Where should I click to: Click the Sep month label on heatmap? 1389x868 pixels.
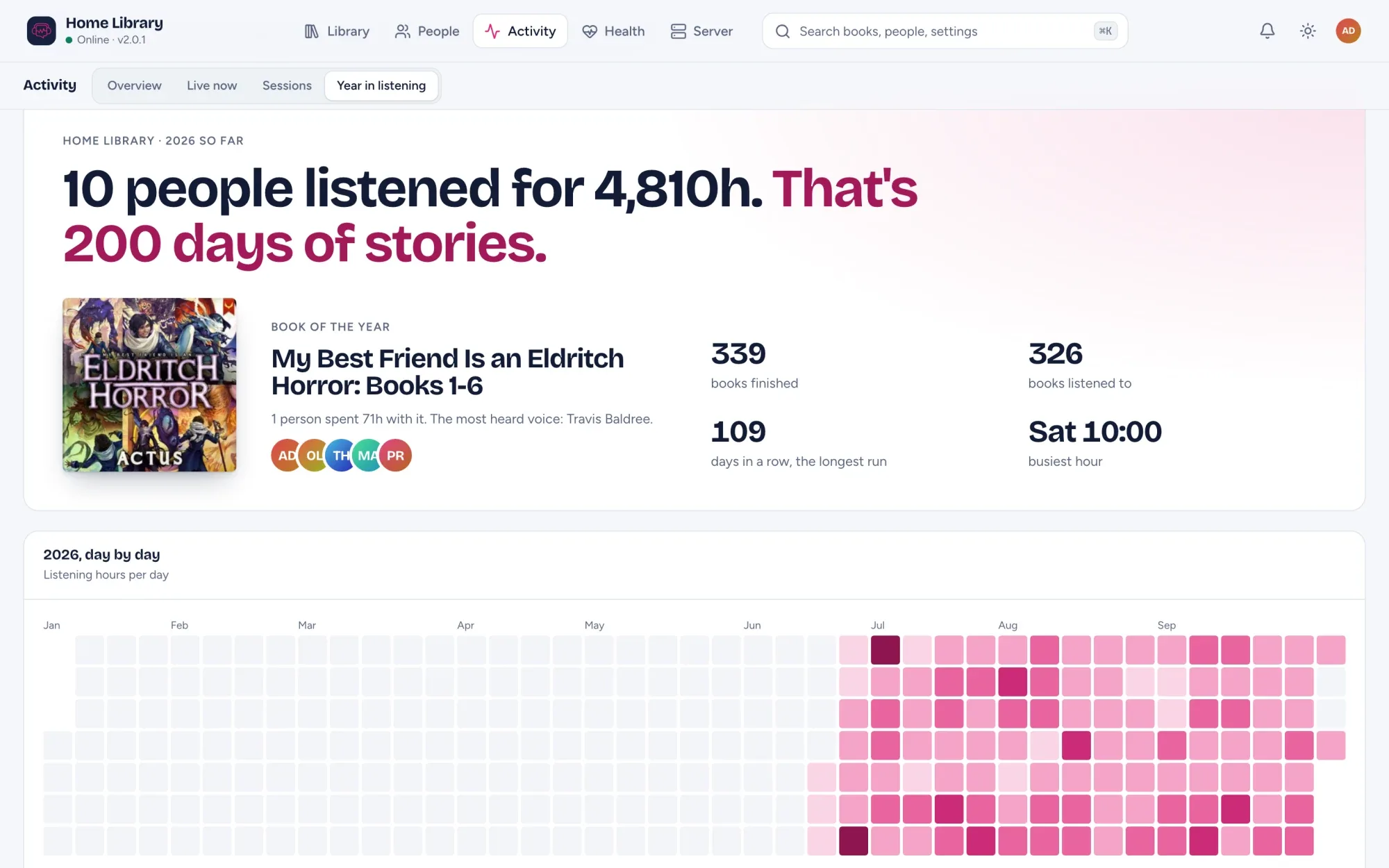(1167, 625)
